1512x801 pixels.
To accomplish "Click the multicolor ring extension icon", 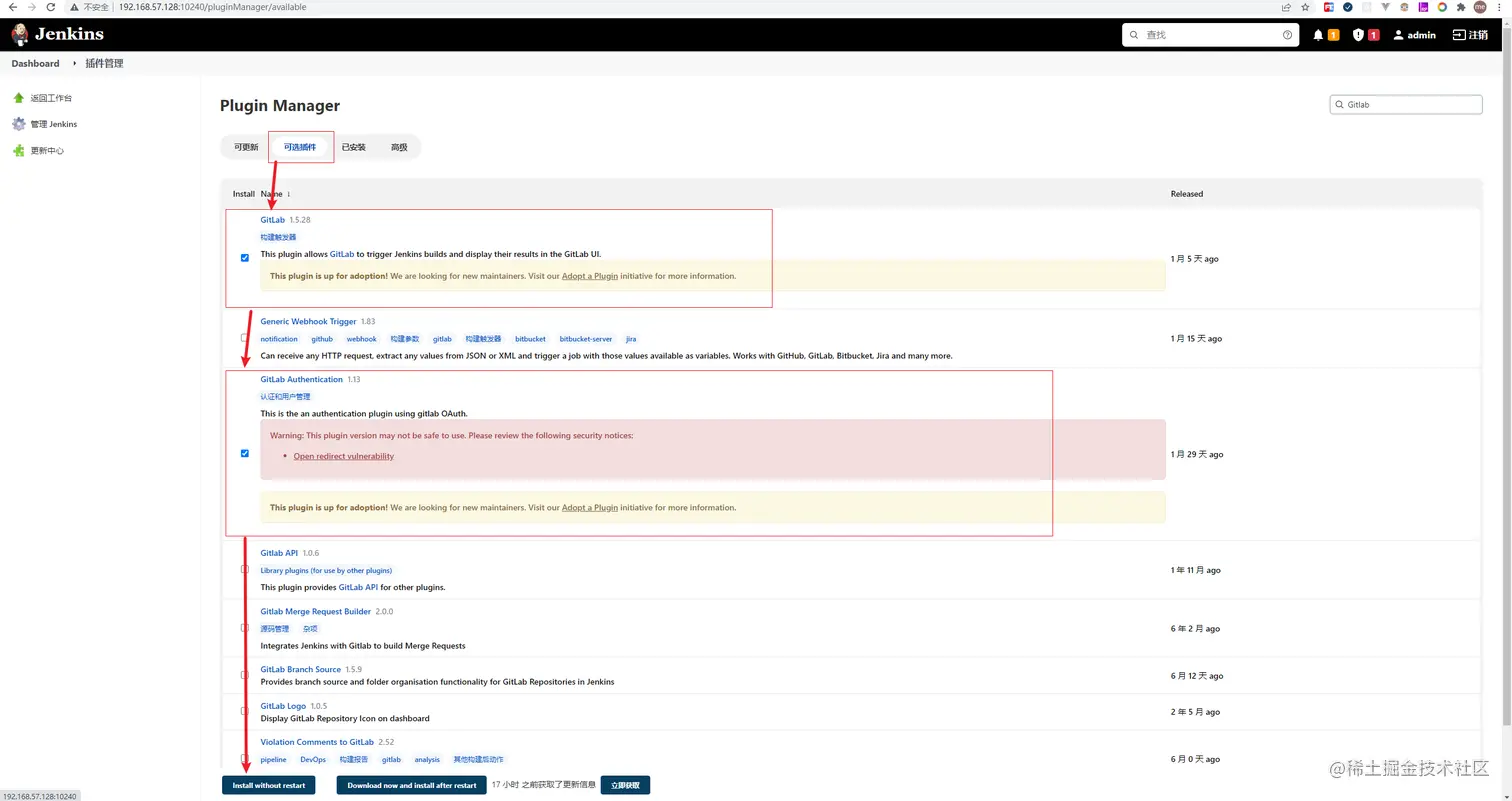I will (1442, 7).
